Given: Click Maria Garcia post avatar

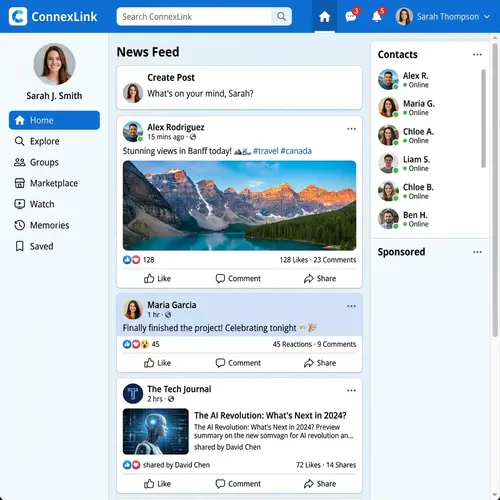Looking at the screenshot, I should point(133,309).
